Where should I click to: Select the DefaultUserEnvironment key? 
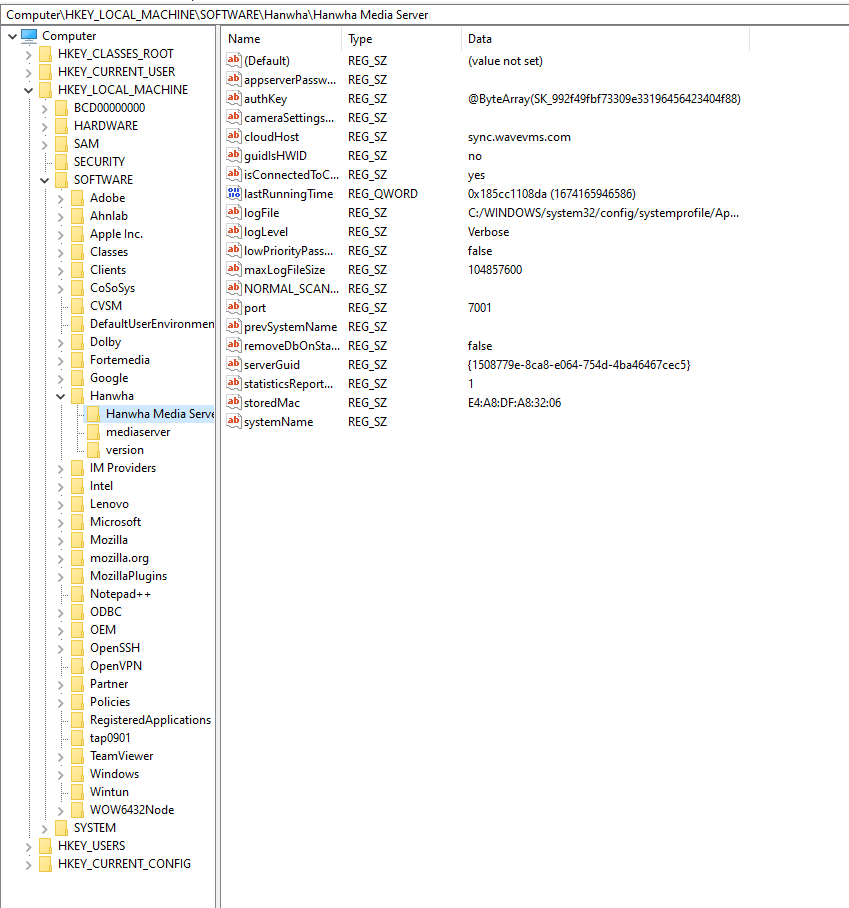click(152, 324)
